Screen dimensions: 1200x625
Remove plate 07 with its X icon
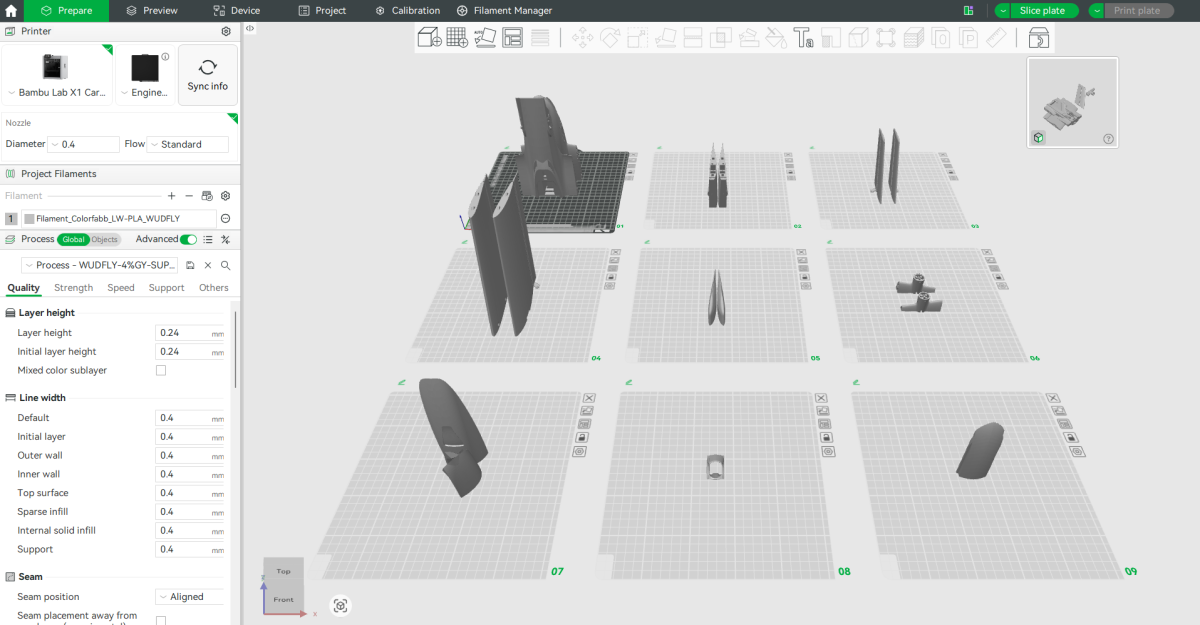(x=588, y=397)
